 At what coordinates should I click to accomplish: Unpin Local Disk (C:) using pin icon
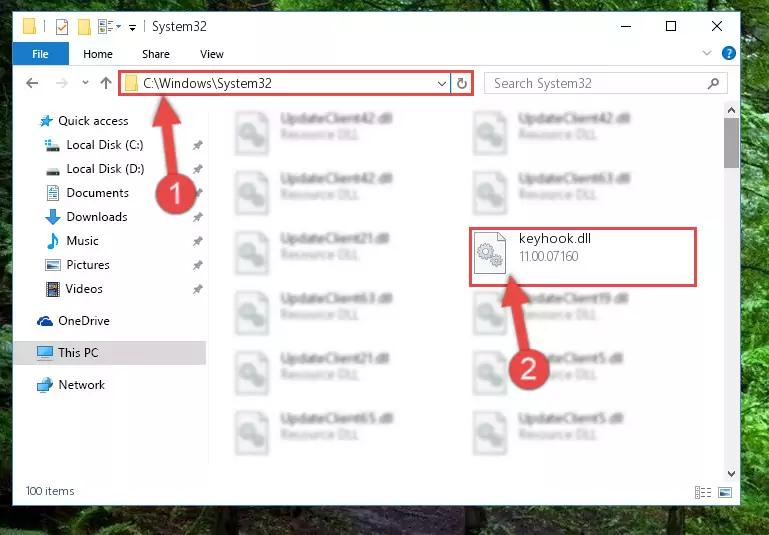click(x=197, y=145)
